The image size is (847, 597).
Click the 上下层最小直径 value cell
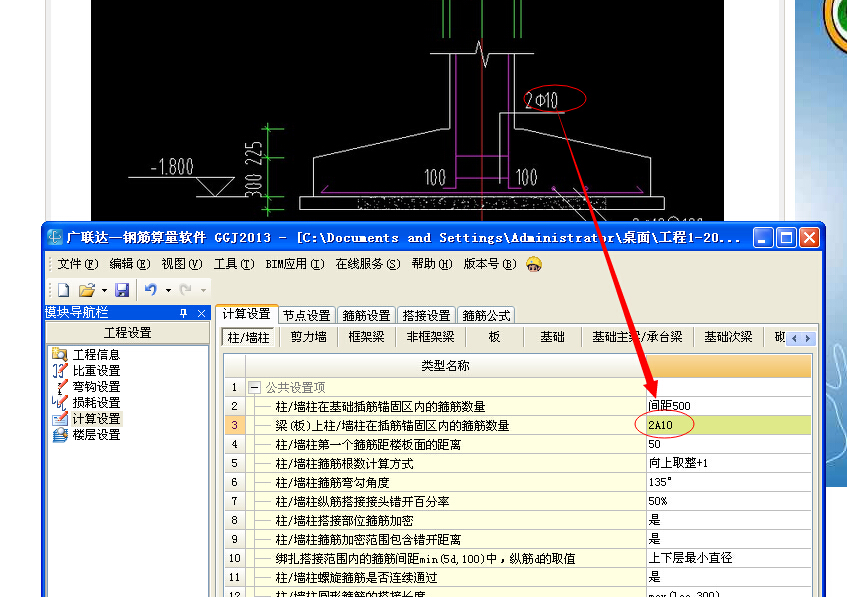(729, 558)
